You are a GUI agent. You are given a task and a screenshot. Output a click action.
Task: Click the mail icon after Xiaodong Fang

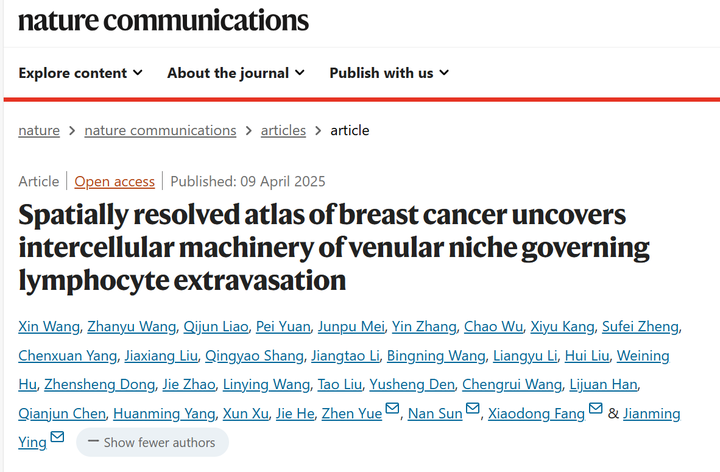coord(596,410)
